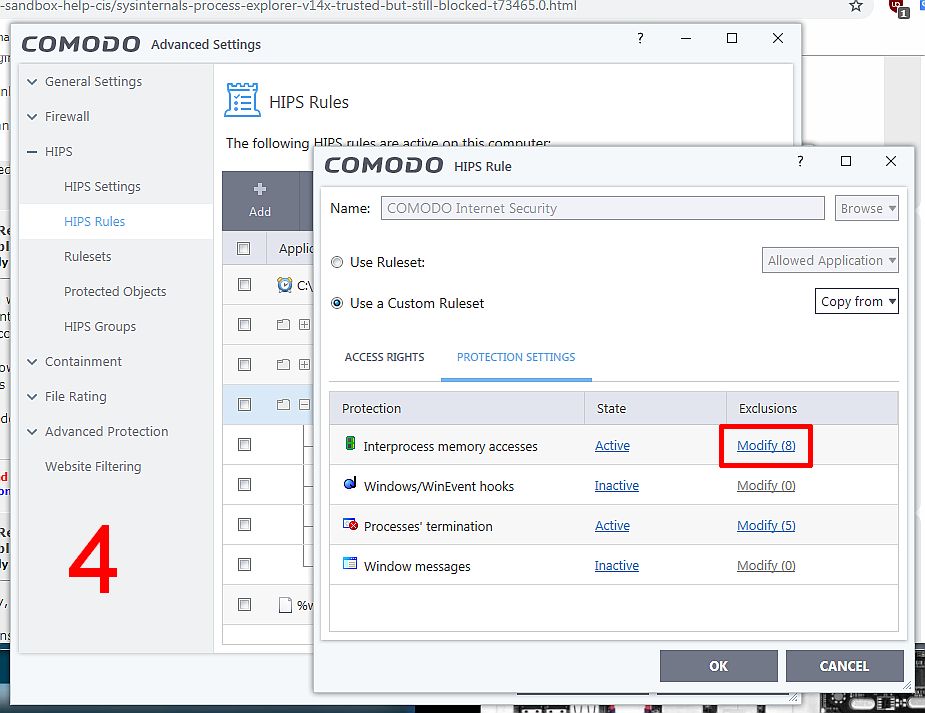Viewport: 925px width, 713px height.
Task: Open Protected Objects in sidebar
Action: coord(115,291)
